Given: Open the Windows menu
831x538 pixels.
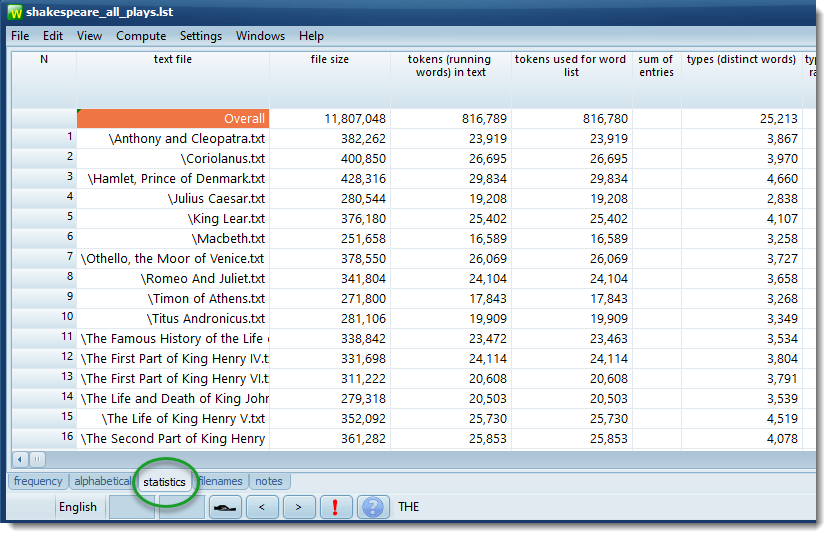Looking at the screenshot, I should 260,36.
